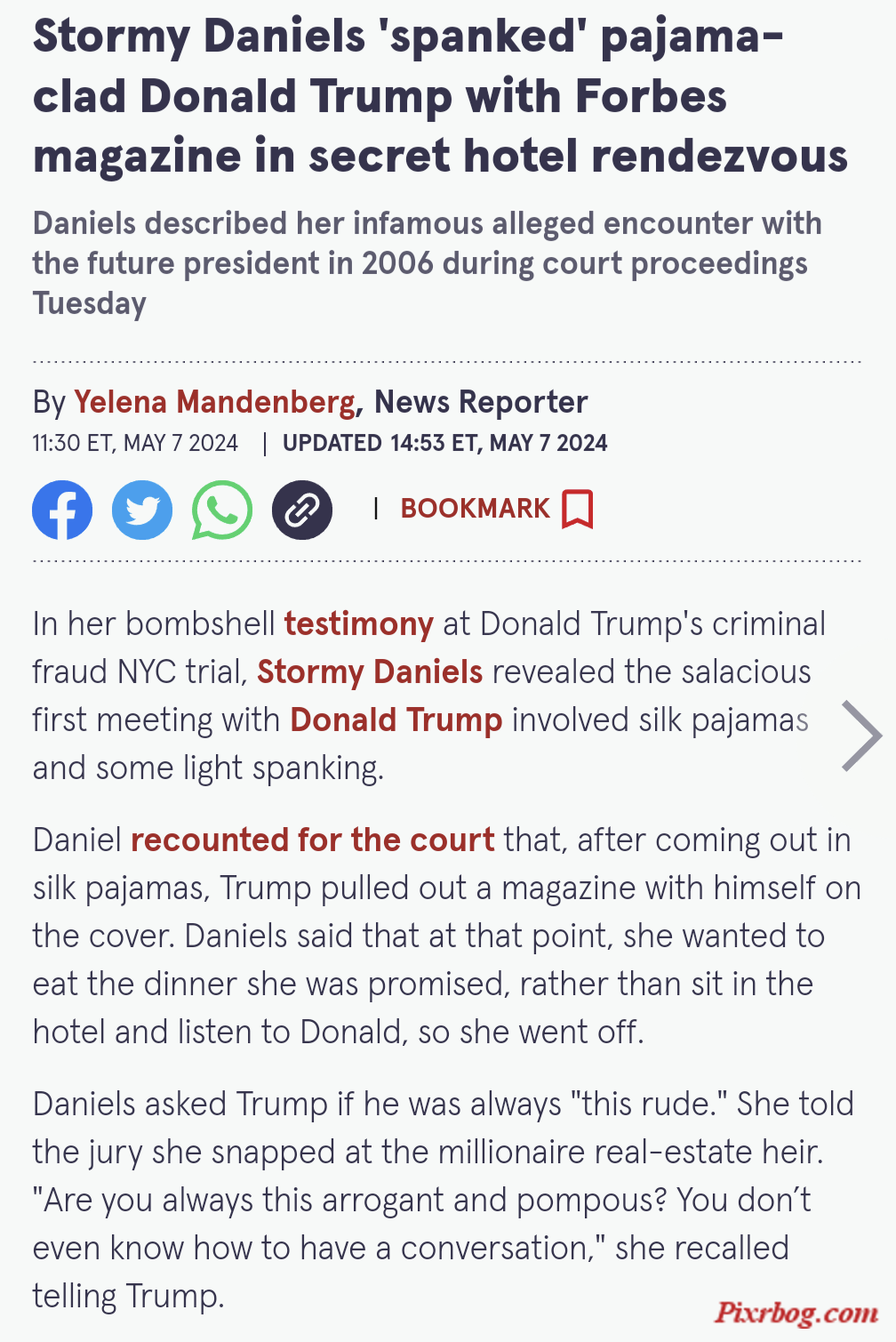The image size is (896, 1342).
Task: Click the first paragraph about bombshell
Action: click(x=429, y=695)
